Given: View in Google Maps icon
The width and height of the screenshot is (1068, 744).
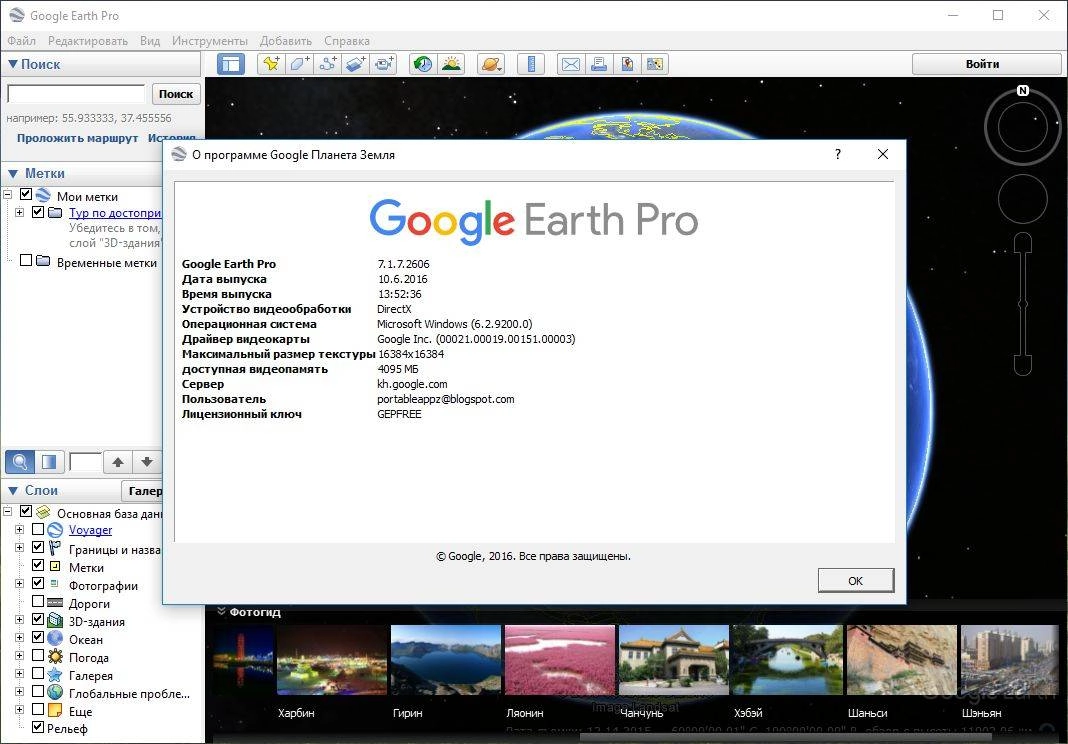Looking at the screenshot, I should [x=655, y=64].
